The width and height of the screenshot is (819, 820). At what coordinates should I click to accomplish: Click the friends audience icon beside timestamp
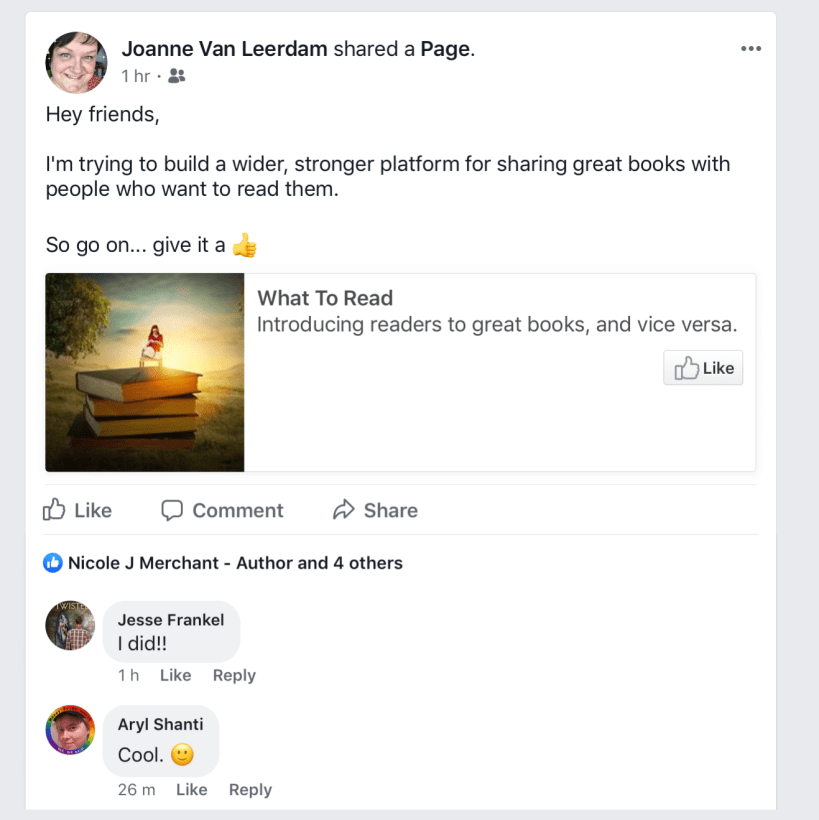point(177,76)
